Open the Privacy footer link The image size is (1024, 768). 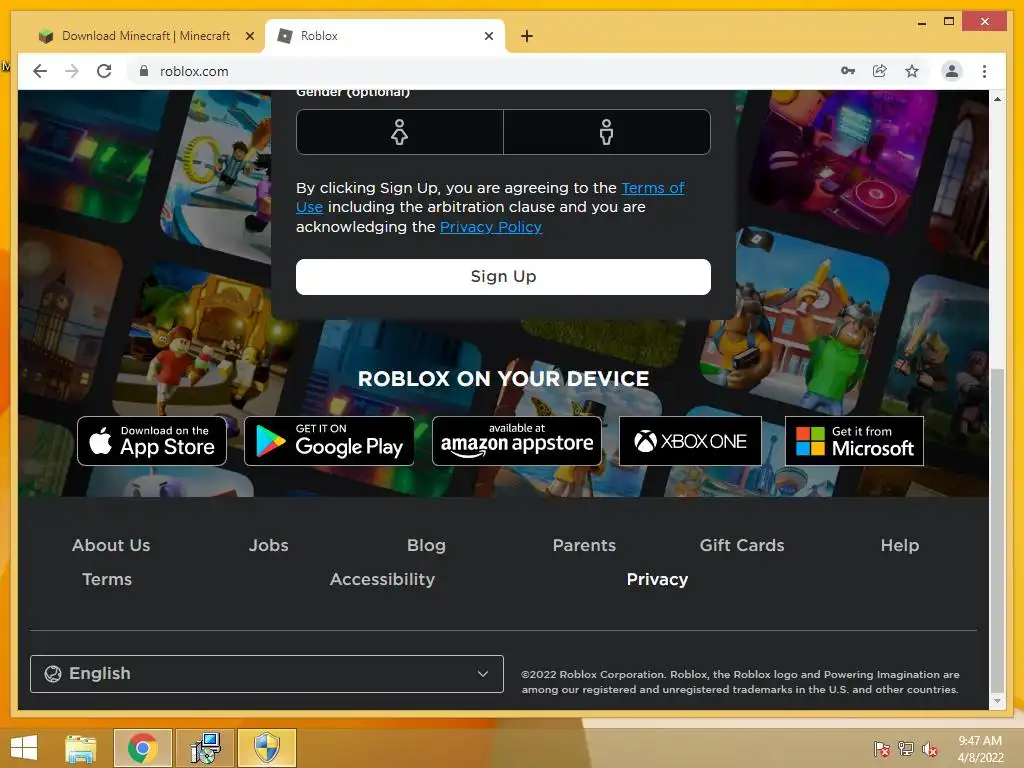click(657, 579)
